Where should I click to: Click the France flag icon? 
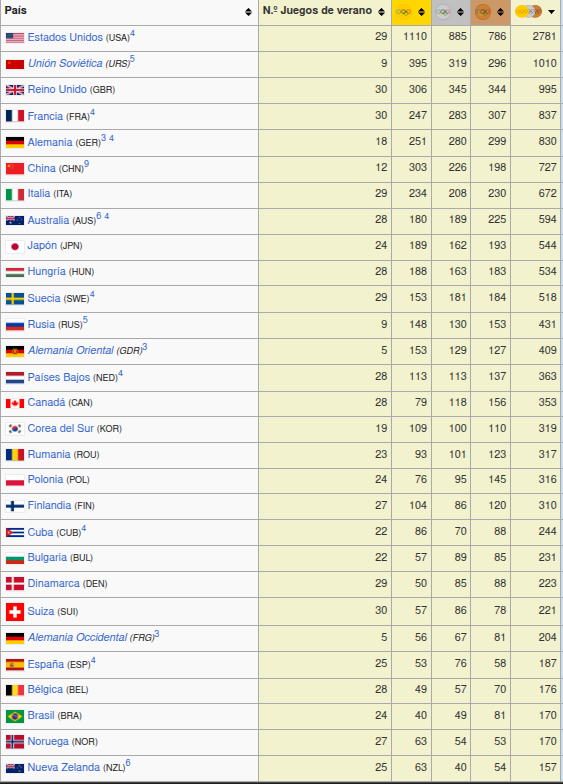(x=15, y=116)
